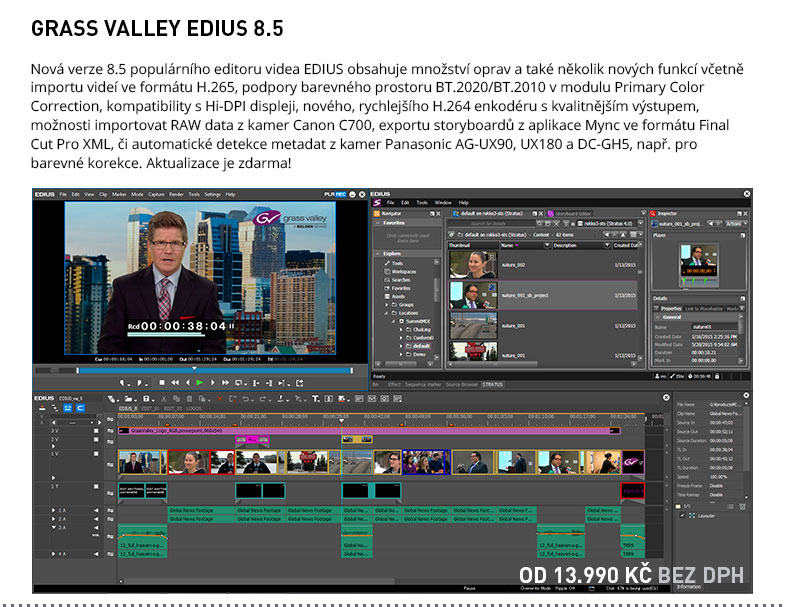
Task: Collapse the Locations folder in Navigator
Action: point(386,313)
